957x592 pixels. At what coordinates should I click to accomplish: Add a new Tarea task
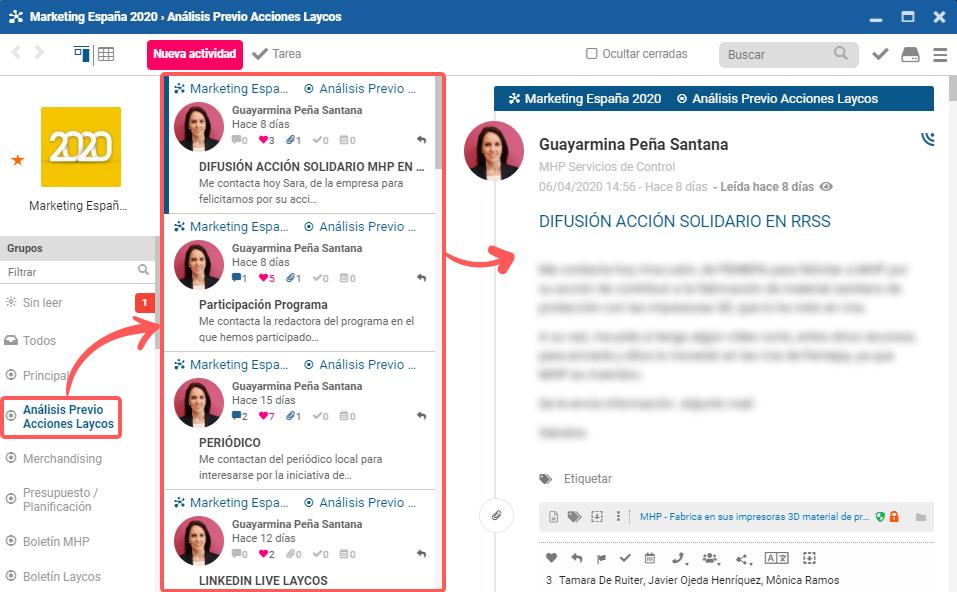point(277,54)
